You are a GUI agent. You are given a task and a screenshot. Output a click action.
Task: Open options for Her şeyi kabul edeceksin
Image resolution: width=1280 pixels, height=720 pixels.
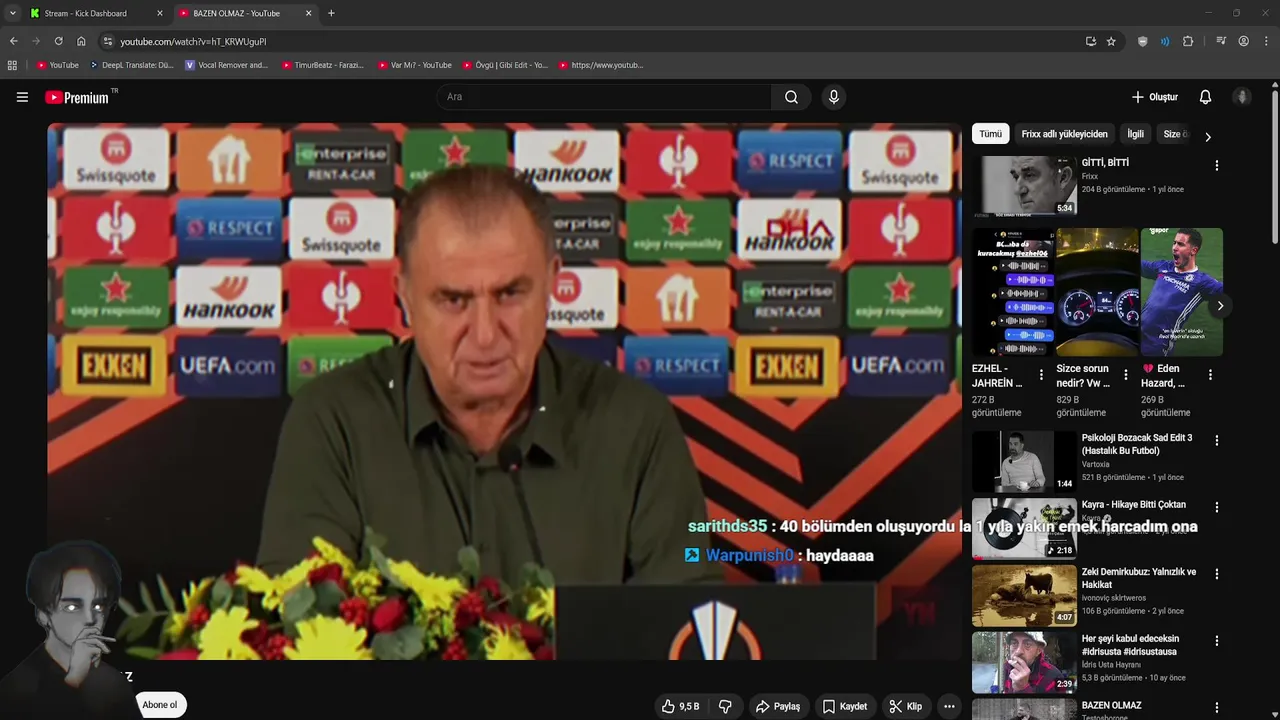pos(1216,641)
